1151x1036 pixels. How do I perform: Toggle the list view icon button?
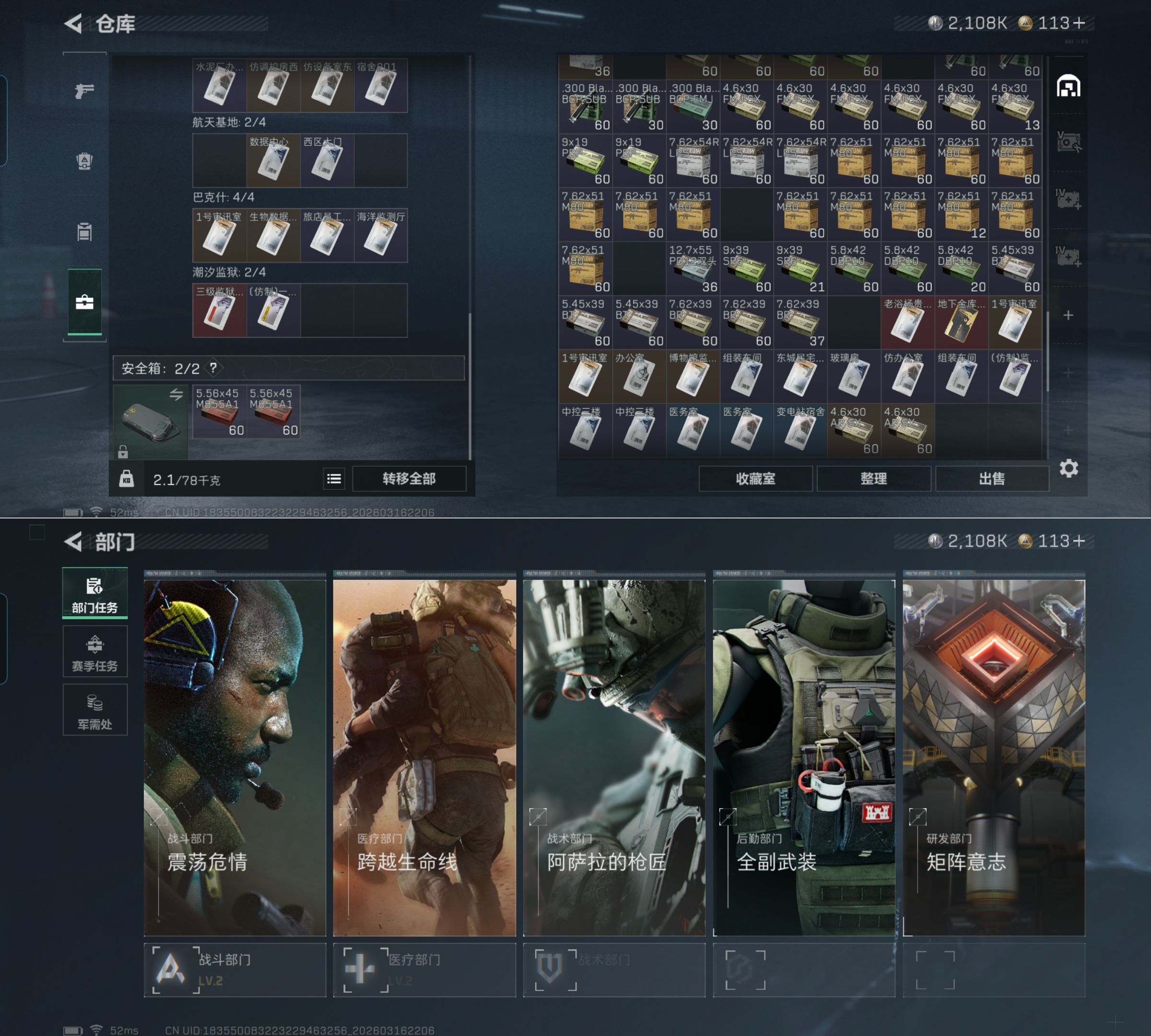(334, 479)
